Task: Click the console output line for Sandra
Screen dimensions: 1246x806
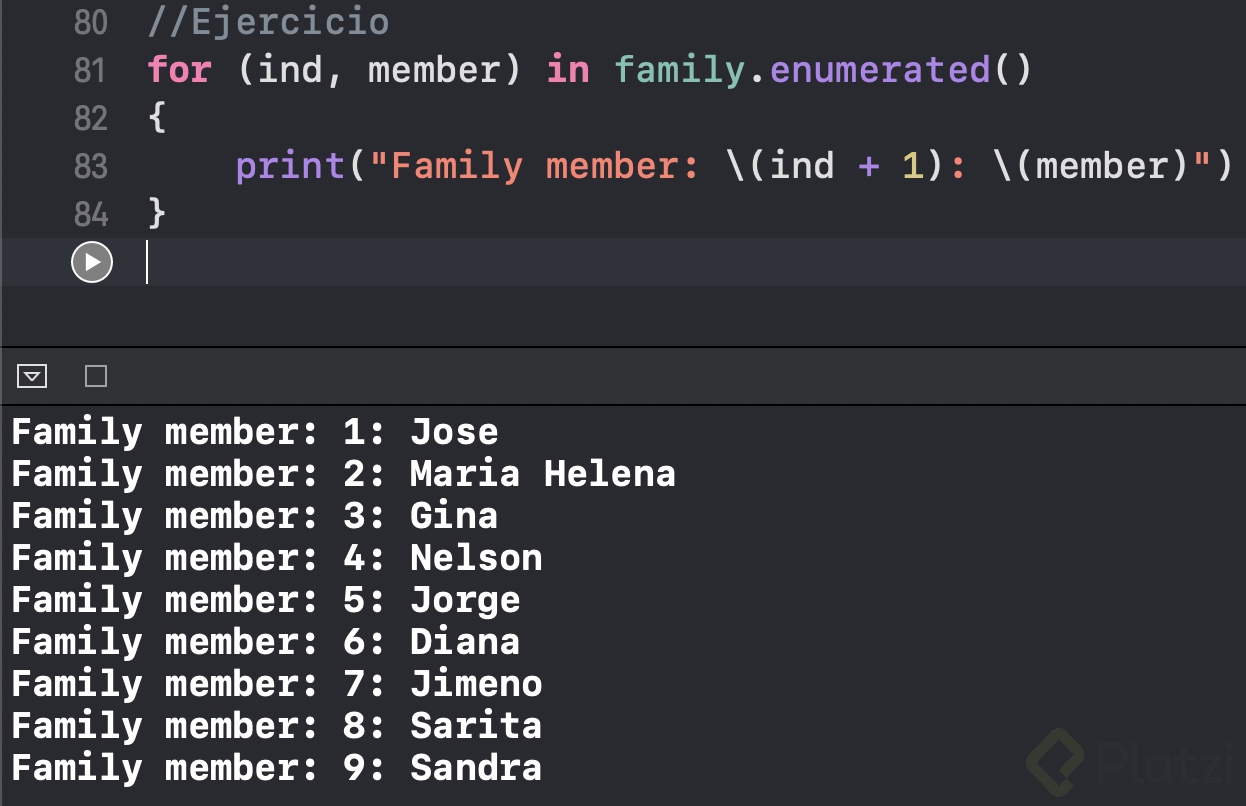Action: (276, 768)
